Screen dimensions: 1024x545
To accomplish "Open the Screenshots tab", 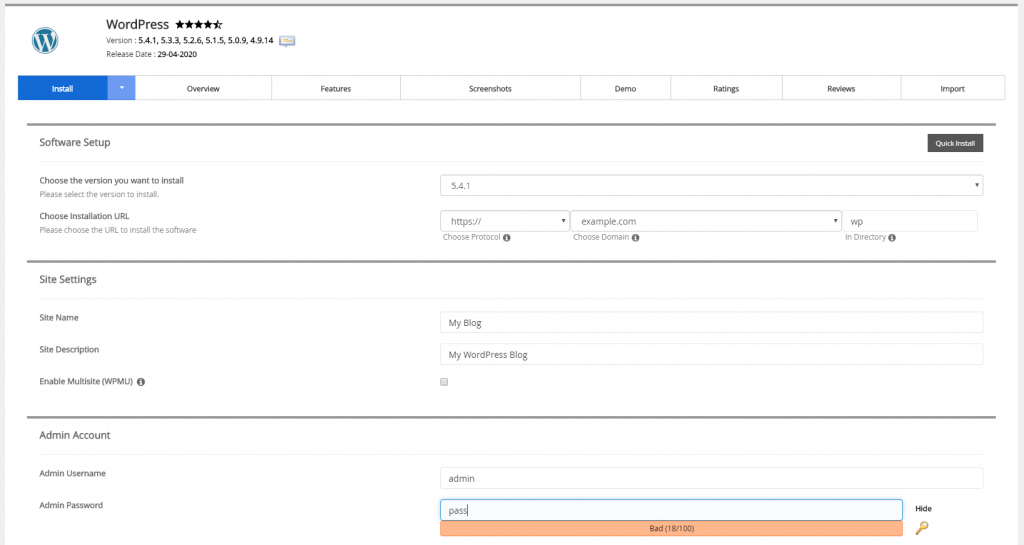I will tap(490, 88).
